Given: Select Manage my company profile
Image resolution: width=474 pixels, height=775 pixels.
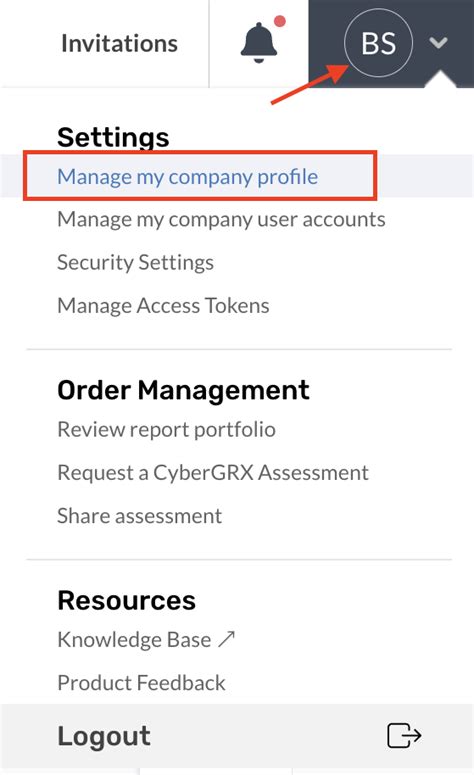Looking at the screenshot, I should (x=188, y=177).
